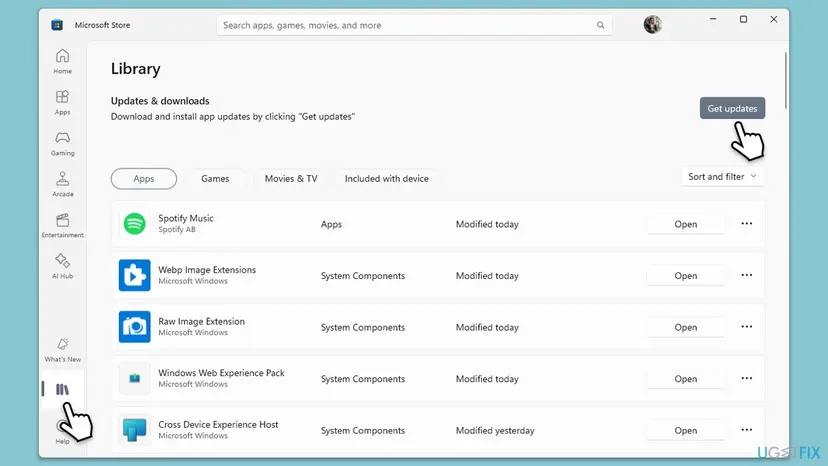Minimize the Microsoft Store window
The width and height of the screenshot is (828, 466).
pos(713,19)
